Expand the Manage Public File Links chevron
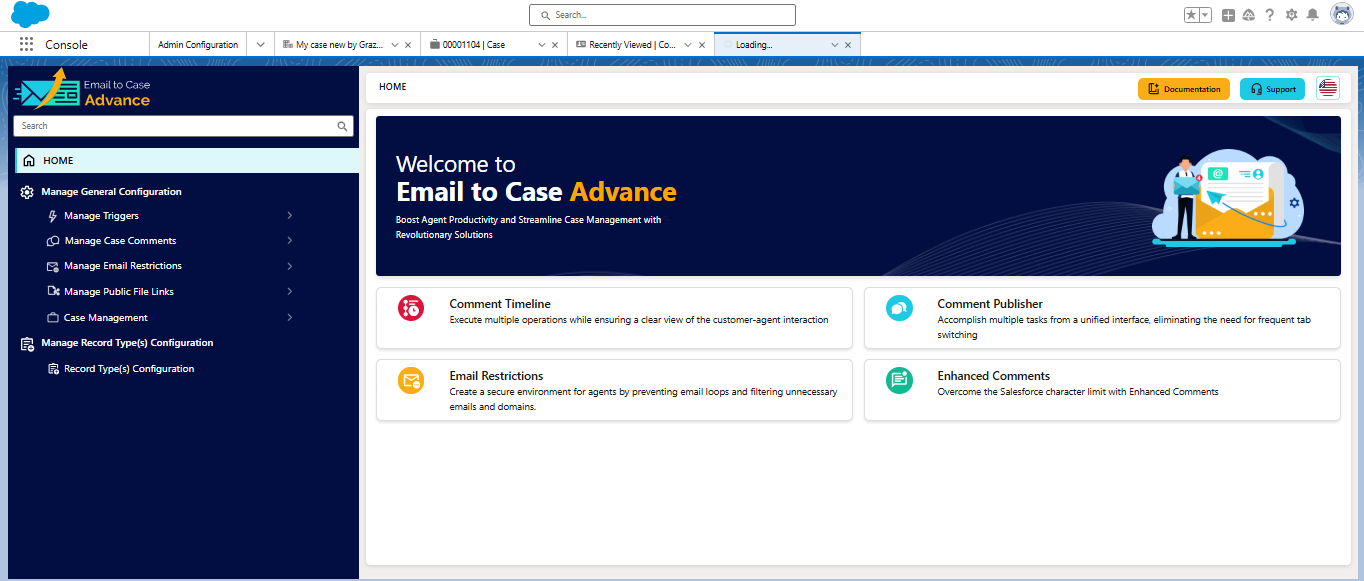This screenshot has width=1364, height=581. click(x=289, y=292)
